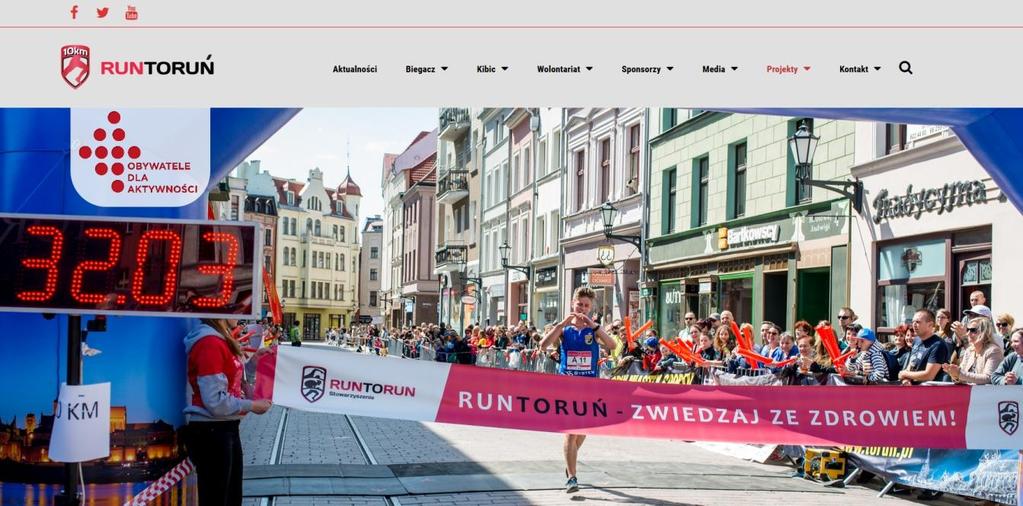Expand the Kontakt dropdown arrow
The width and height of the screenshot is (1023, 506).
[877, 68]
